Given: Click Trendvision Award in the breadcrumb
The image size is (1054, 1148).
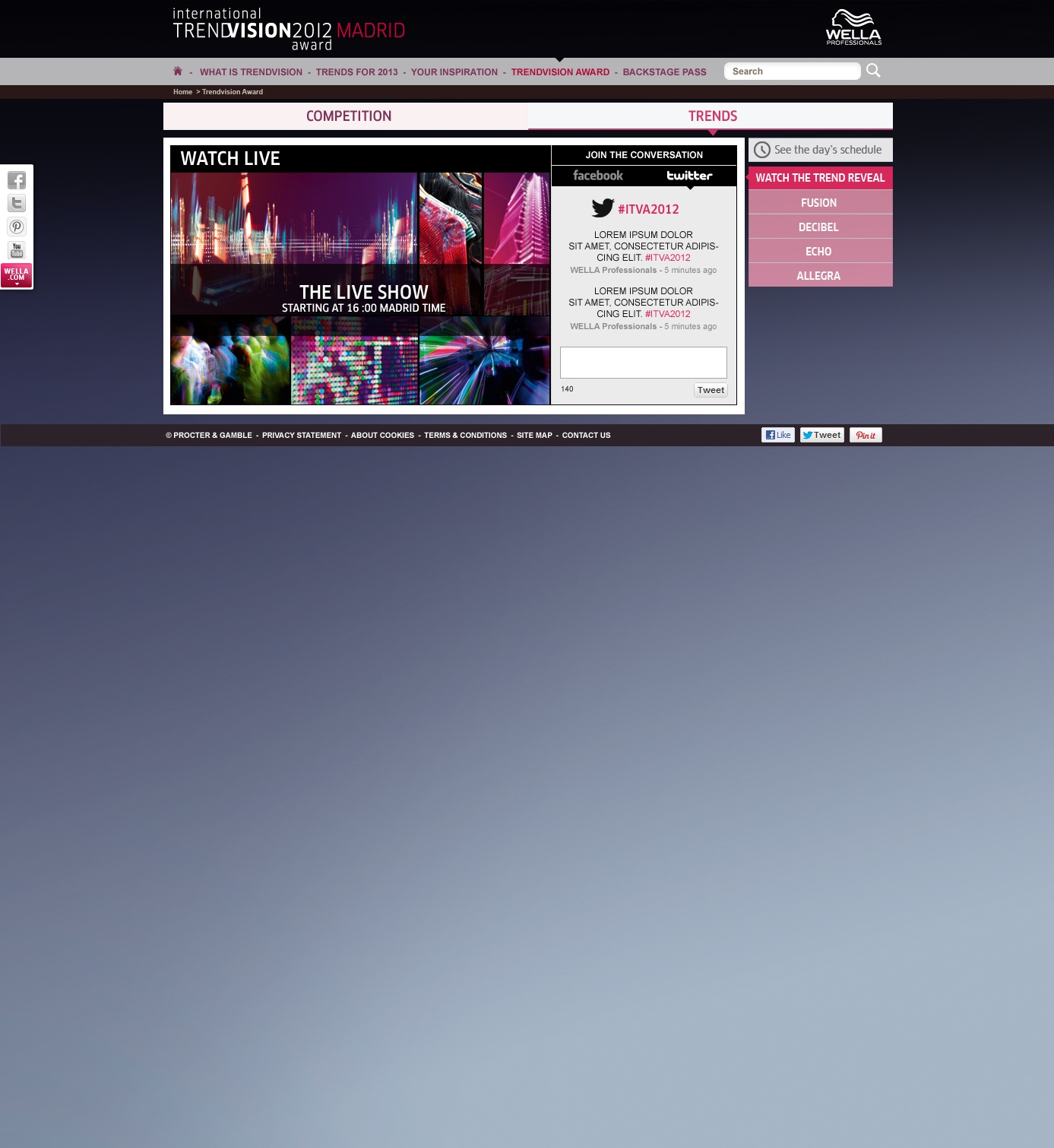Looking at the screenshot, I should click(233, 92).
